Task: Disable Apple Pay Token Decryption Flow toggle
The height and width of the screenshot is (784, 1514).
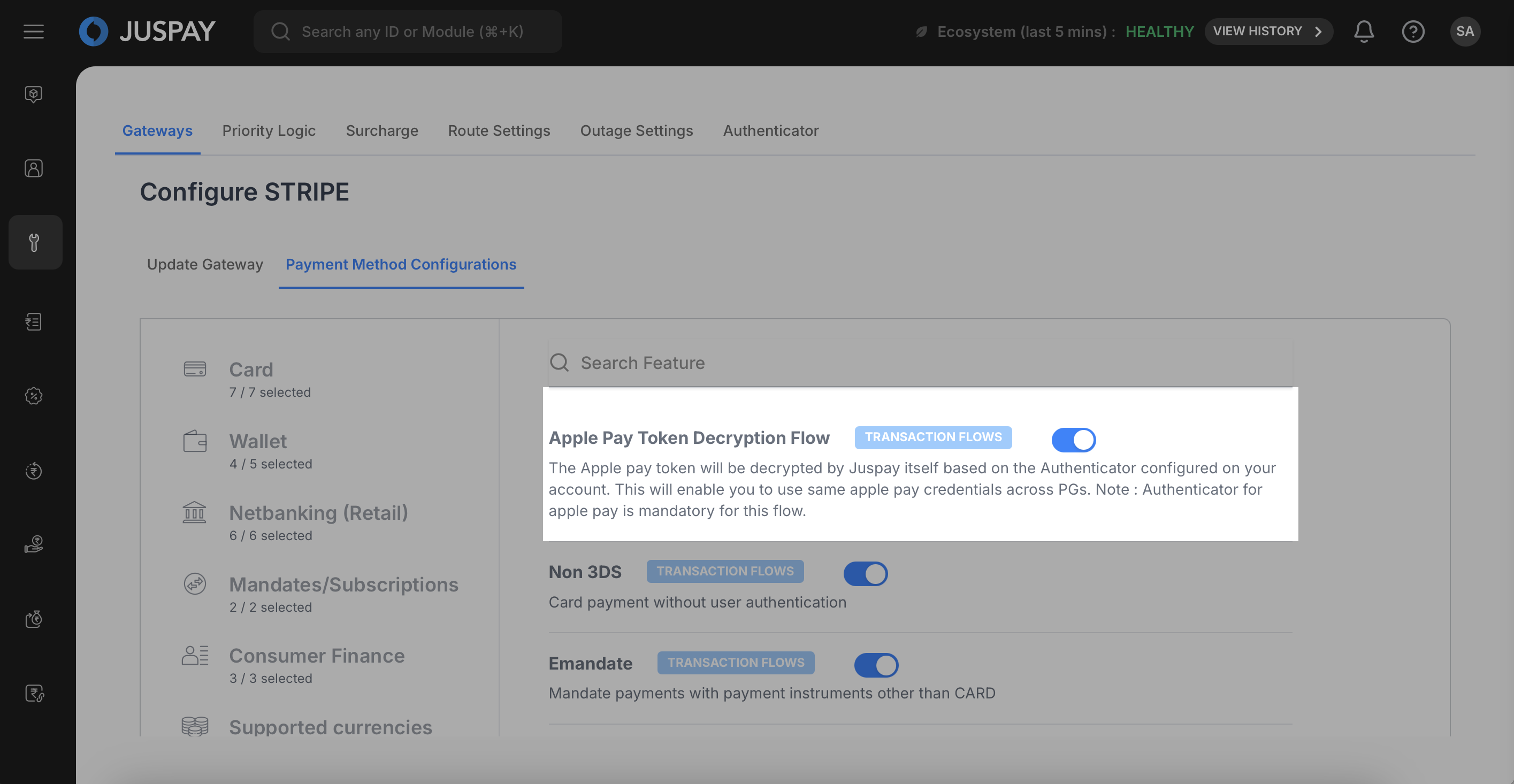Action: (x=1073, y=440)
